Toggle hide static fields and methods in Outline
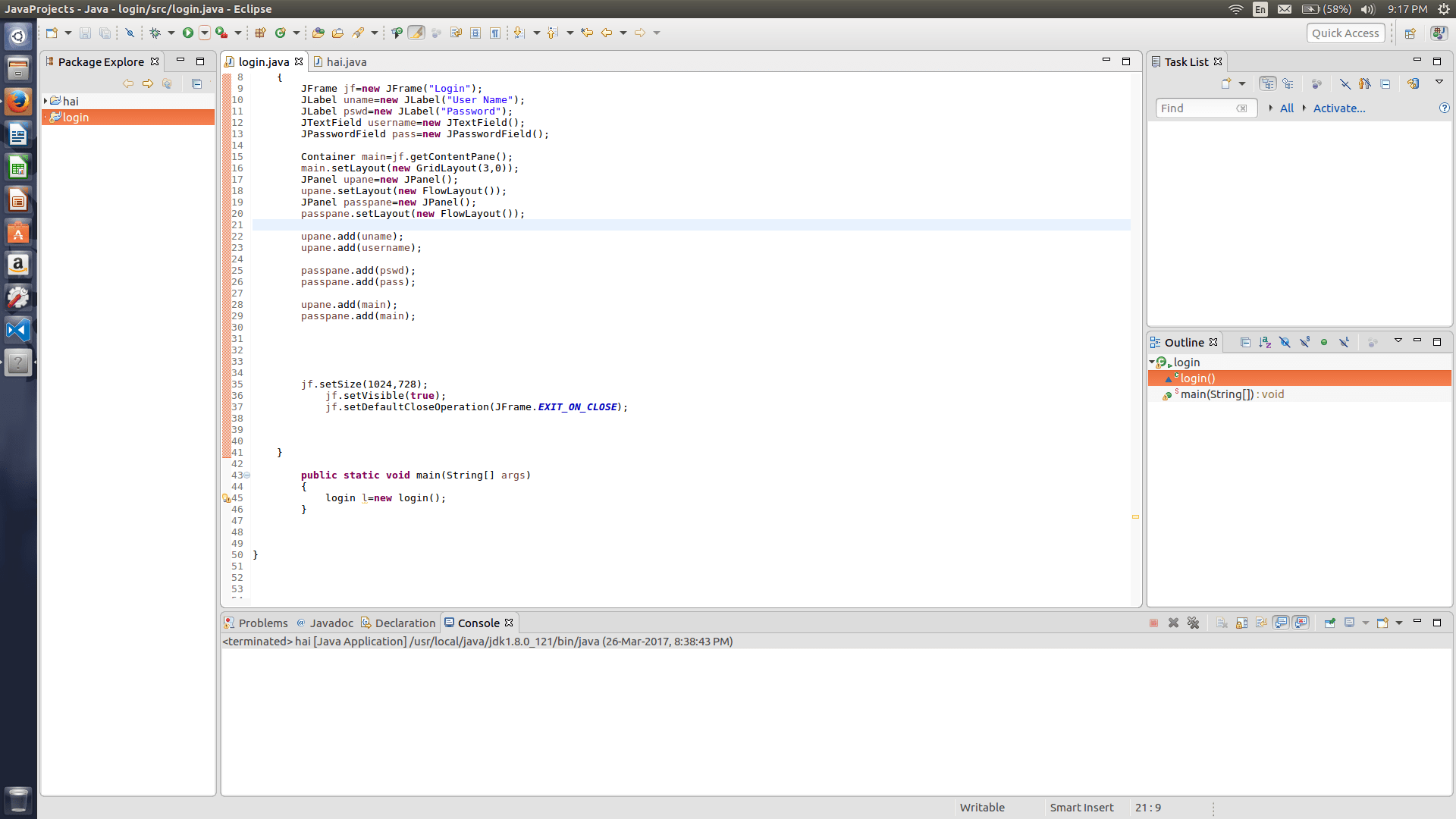1456x819 pixels. (x=1304, y=343)
